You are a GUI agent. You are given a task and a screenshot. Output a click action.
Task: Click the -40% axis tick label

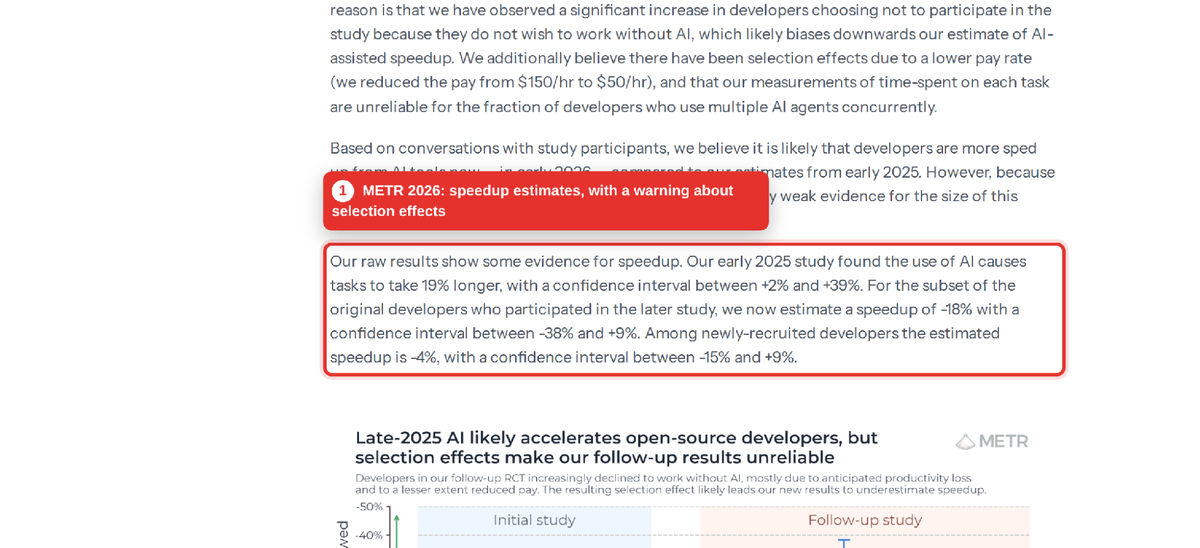coord(369,535)
